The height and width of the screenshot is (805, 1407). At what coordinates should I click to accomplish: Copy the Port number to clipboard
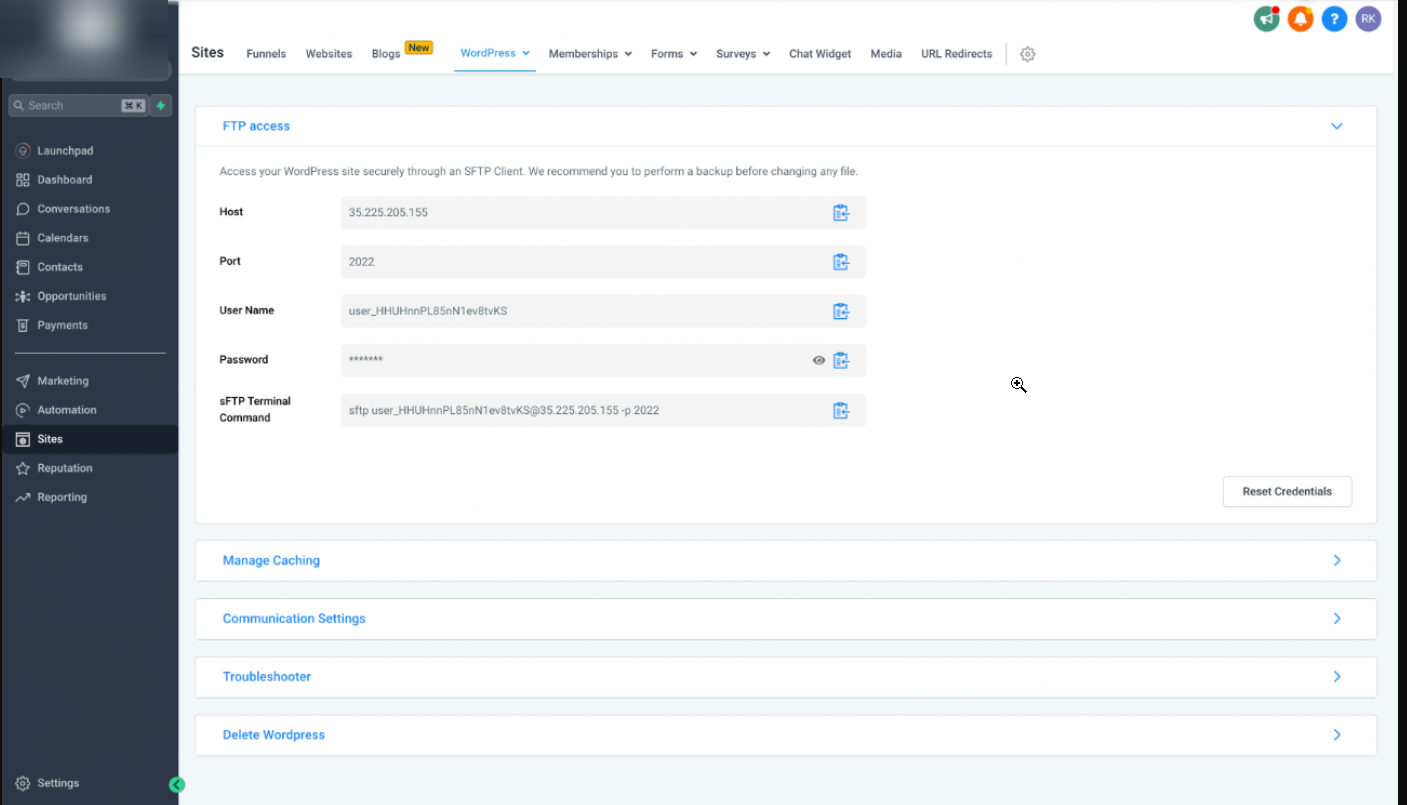pos(840,262)
